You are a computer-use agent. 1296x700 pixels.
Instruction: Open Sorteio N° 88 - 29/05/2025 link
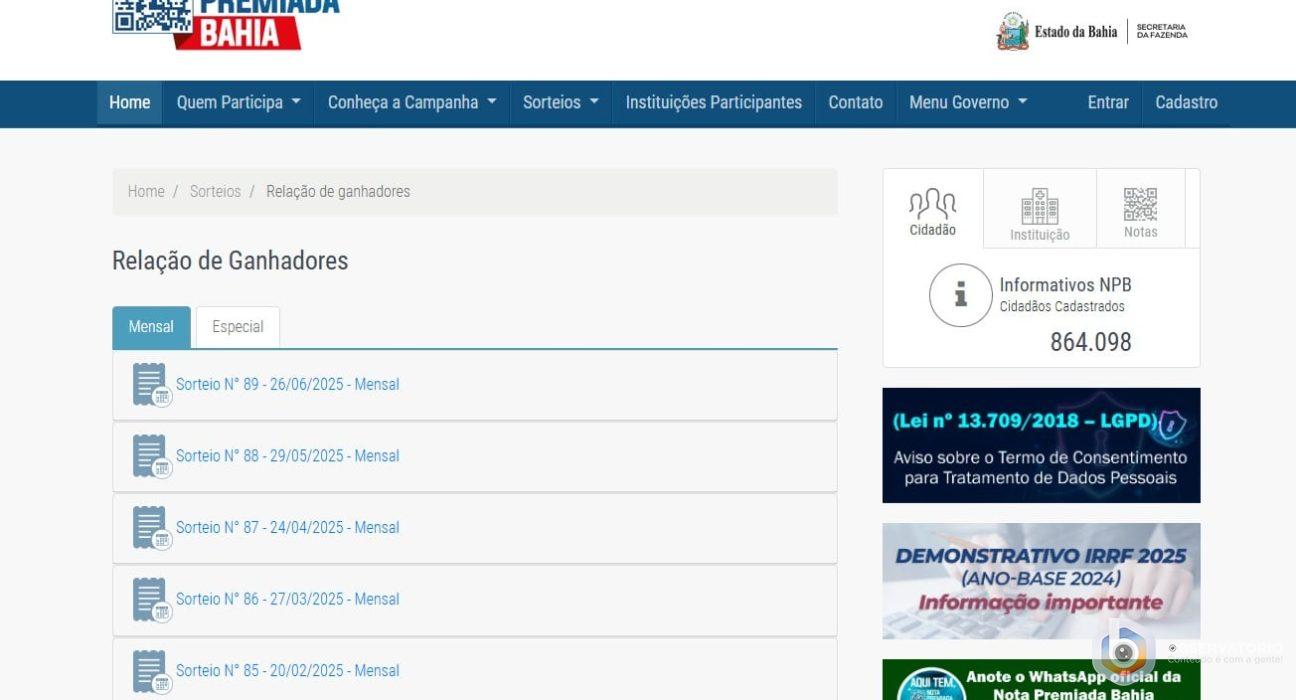coord(287,456)
